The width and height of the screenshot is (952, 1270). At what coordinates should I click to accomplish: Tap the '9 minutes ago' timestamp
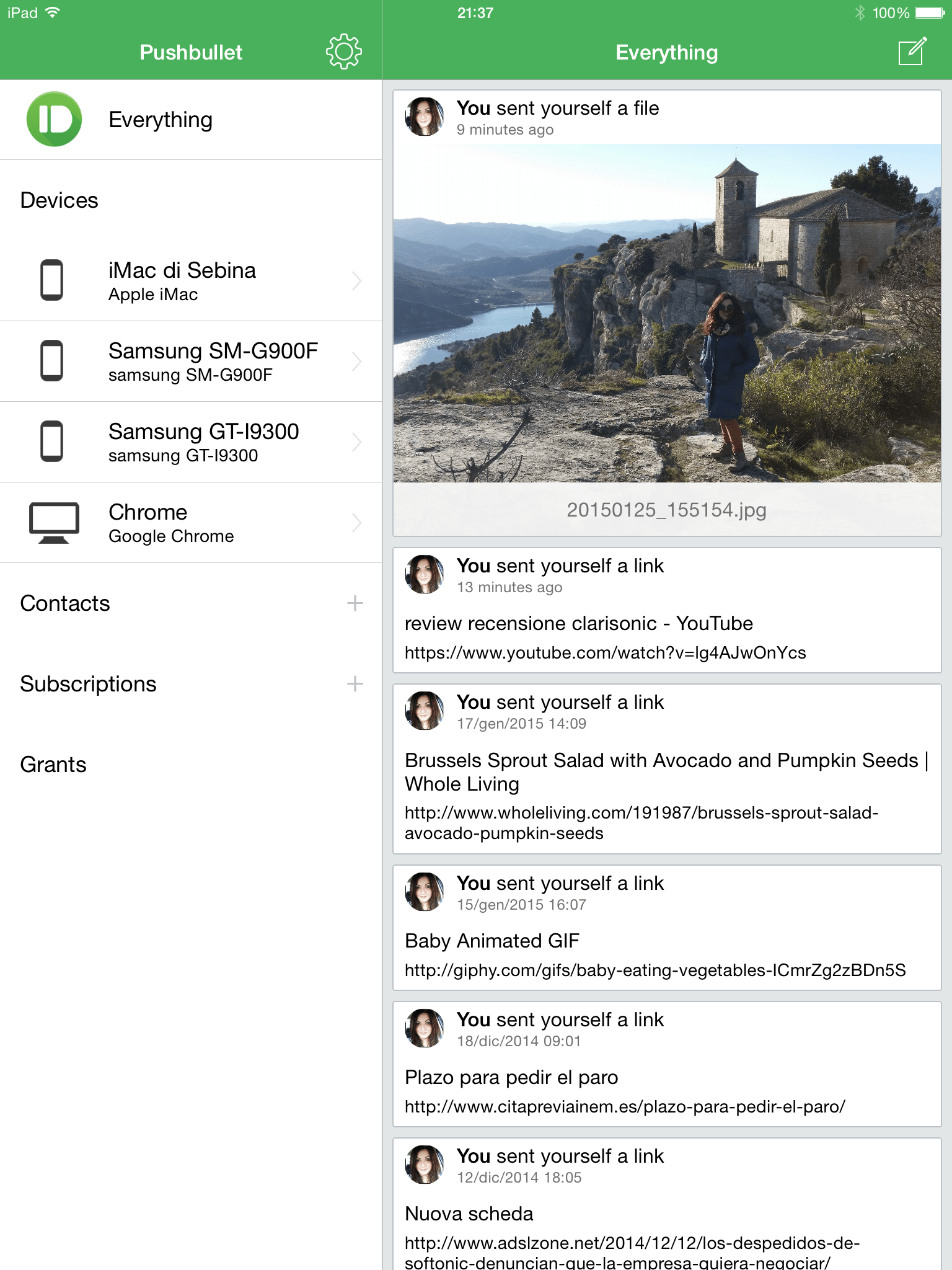click(505, 130)
